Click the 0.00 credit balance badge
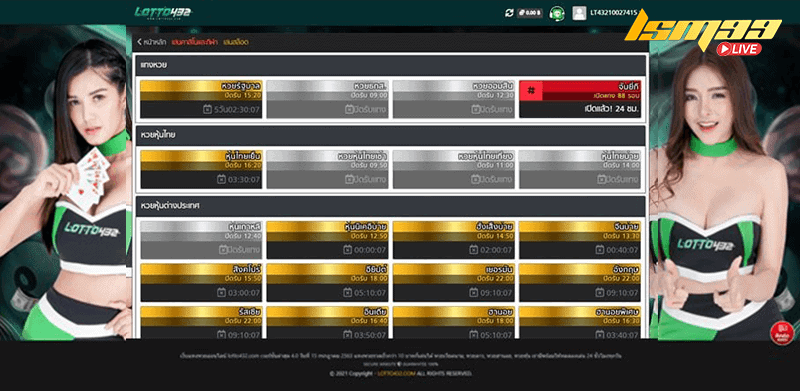800x391 pixels. (530, 13)
